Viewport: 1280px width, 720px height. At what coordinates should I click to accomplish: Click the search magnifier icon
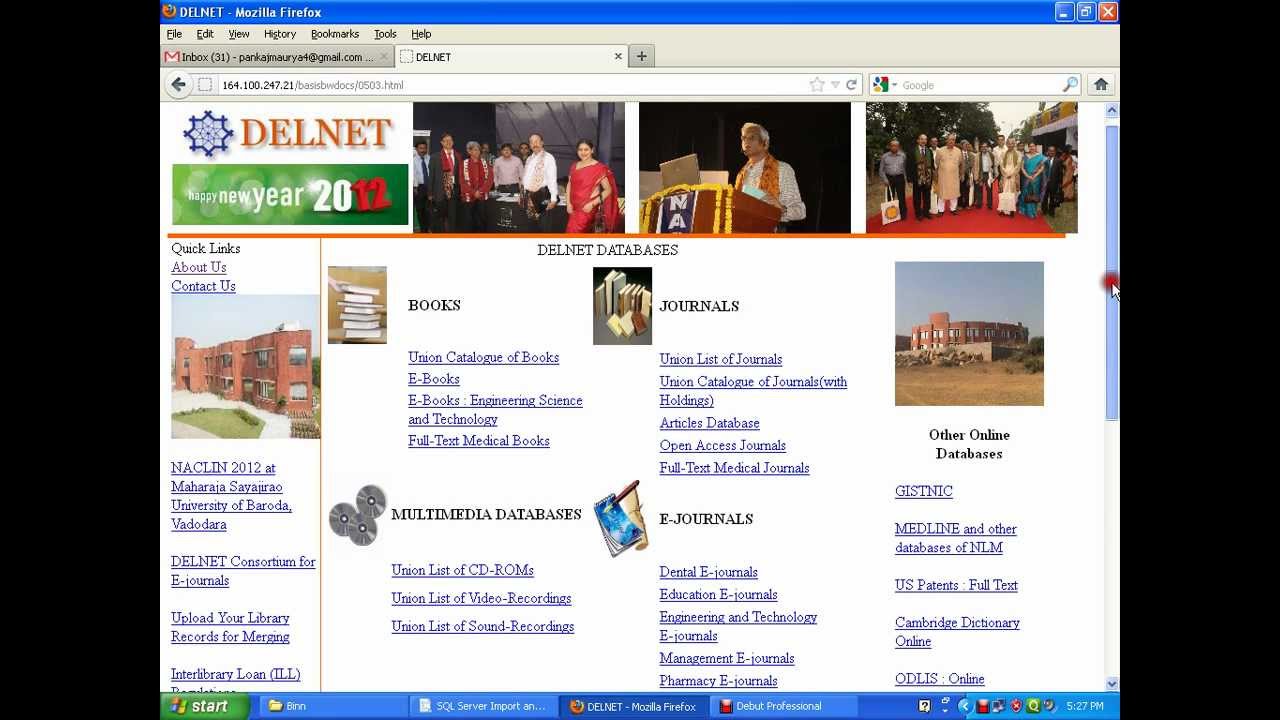coord(1070,85)
